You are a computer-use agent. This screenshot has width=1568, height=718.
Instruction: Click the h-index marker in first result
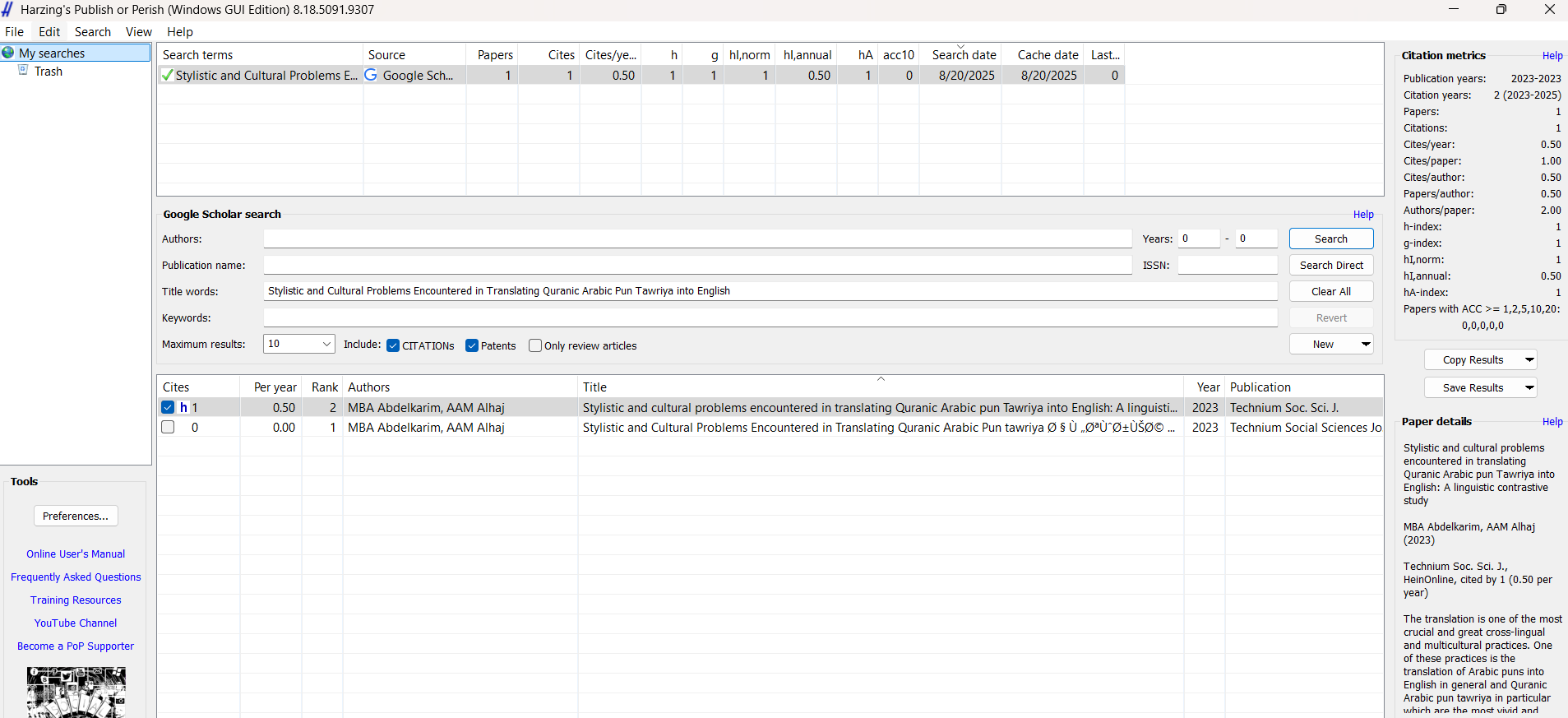click(183, 408)
